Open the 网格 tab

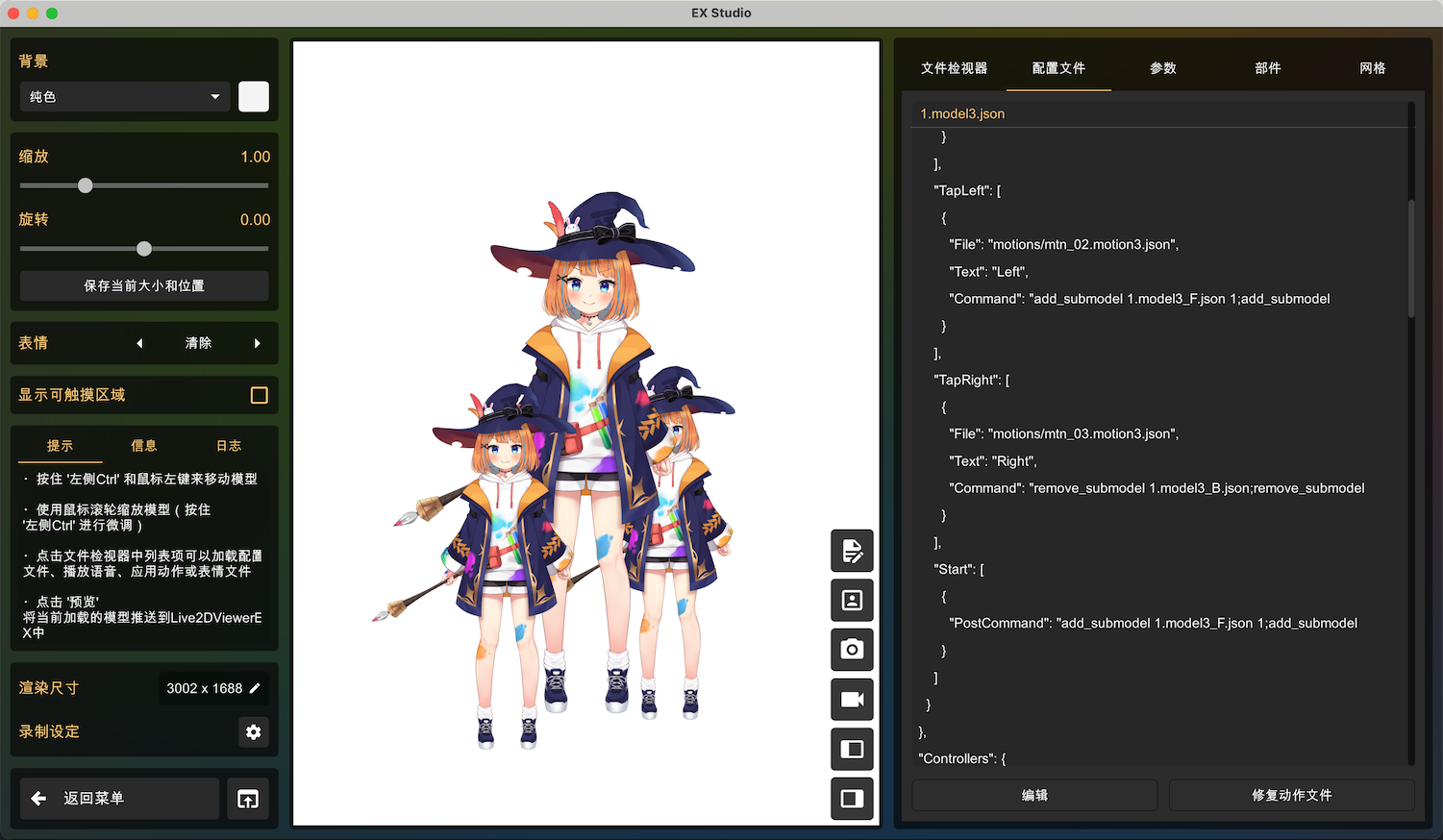point(1373,68)
